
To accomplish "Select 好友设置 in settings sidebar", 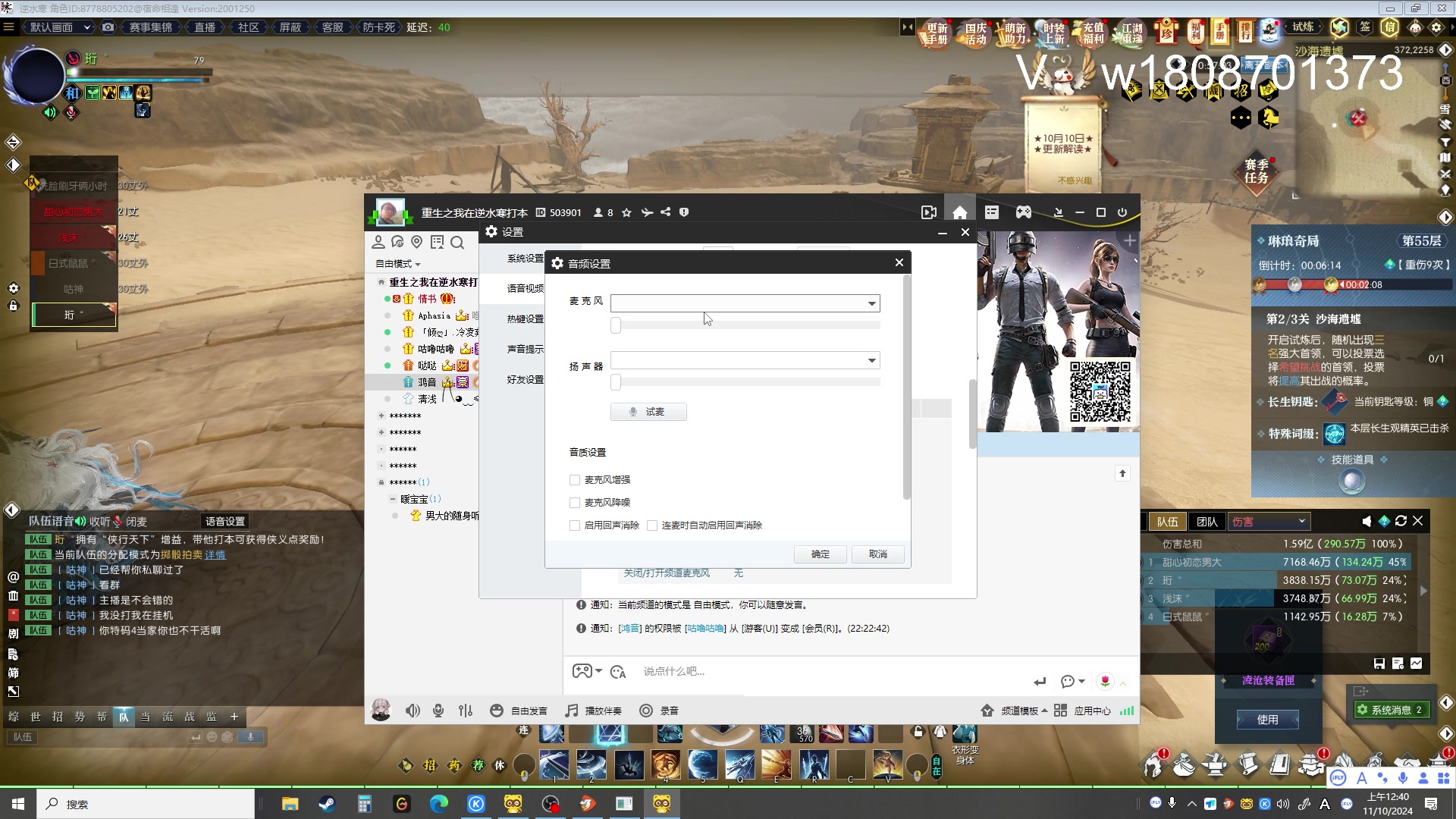I will pyautogui.click(x=526, y=380).
